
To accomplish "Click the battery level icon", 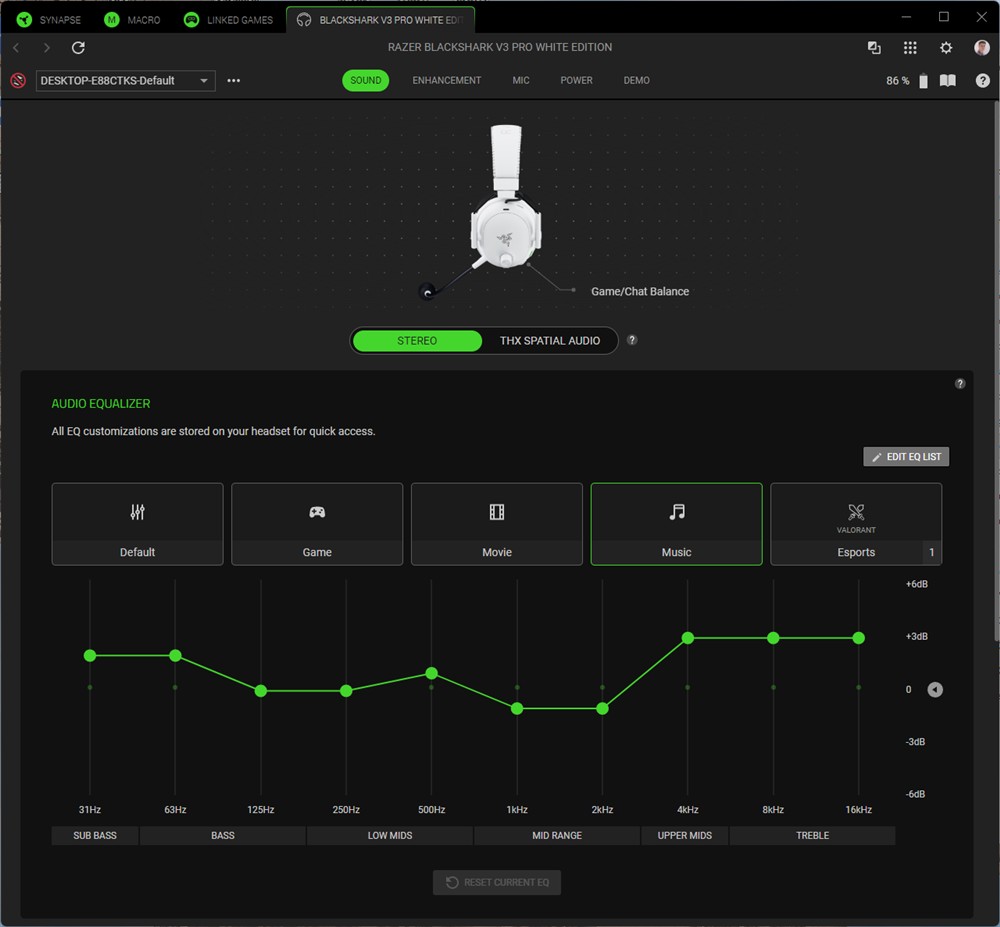I will 923,81.
